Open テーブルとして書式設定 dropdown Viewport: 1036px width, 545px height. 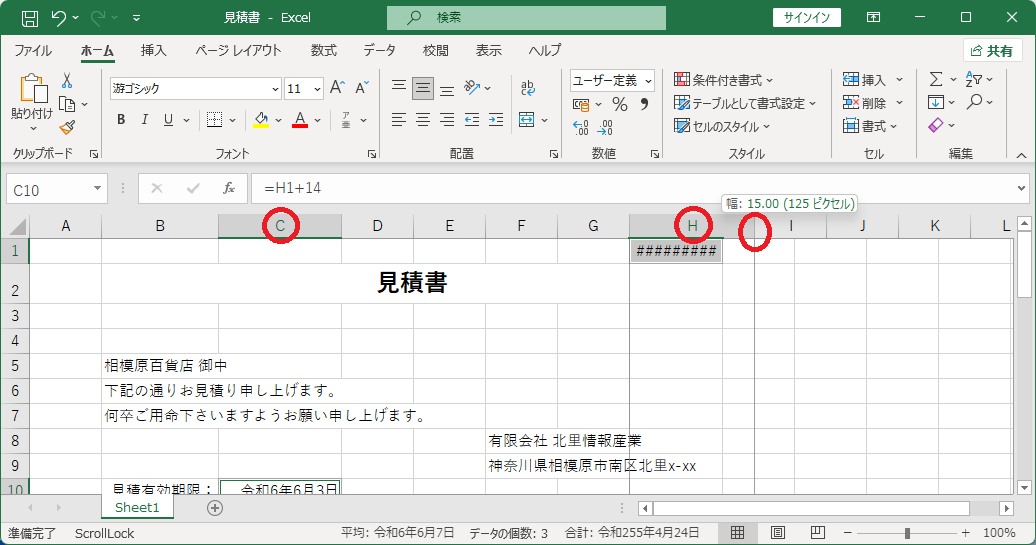[x=745, y=104]
